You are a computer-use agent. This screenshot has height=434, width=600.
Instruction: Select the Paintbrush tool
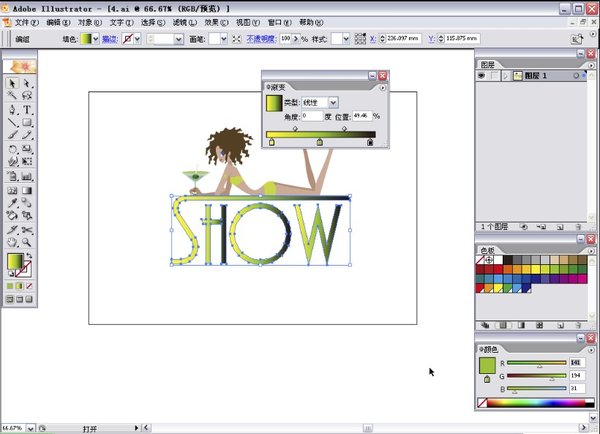(12, 135)
